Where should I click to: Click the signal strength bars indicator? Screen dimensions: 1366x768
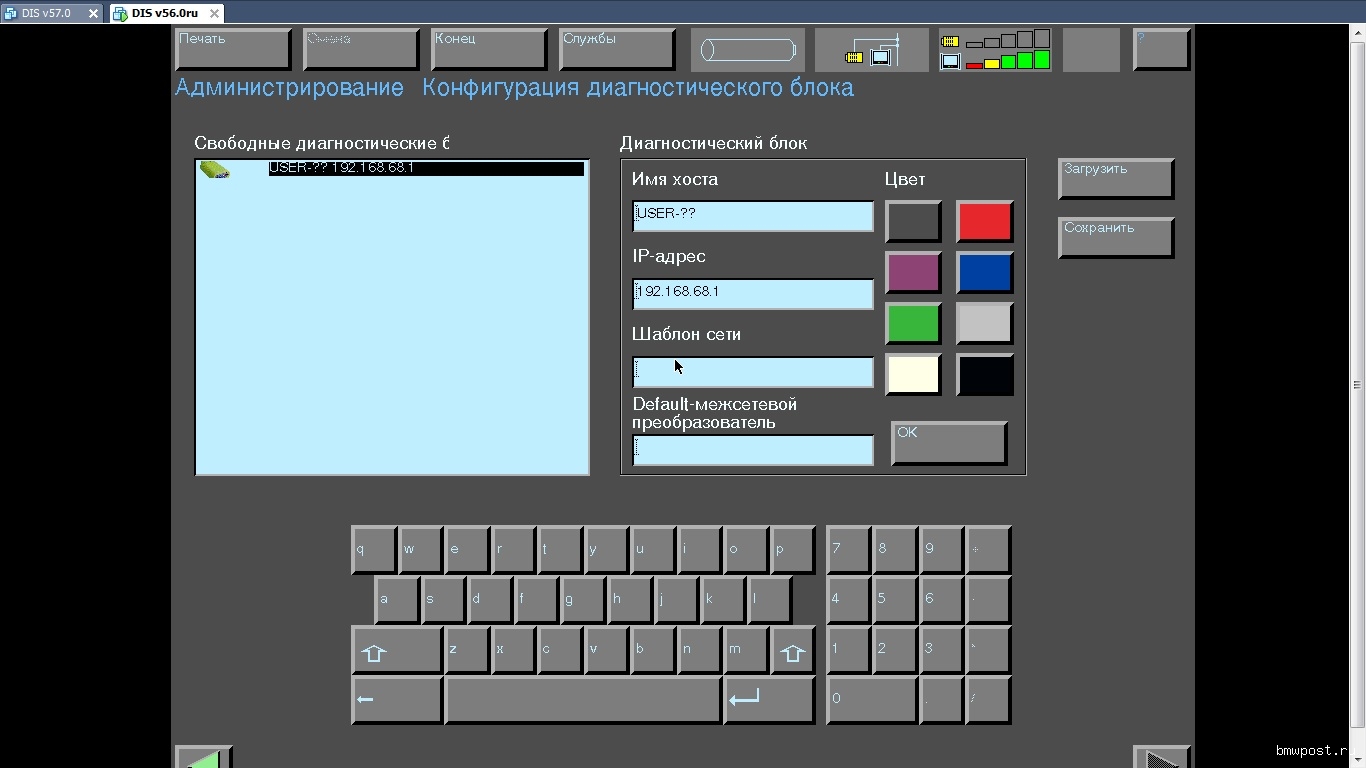pos(995,50)
